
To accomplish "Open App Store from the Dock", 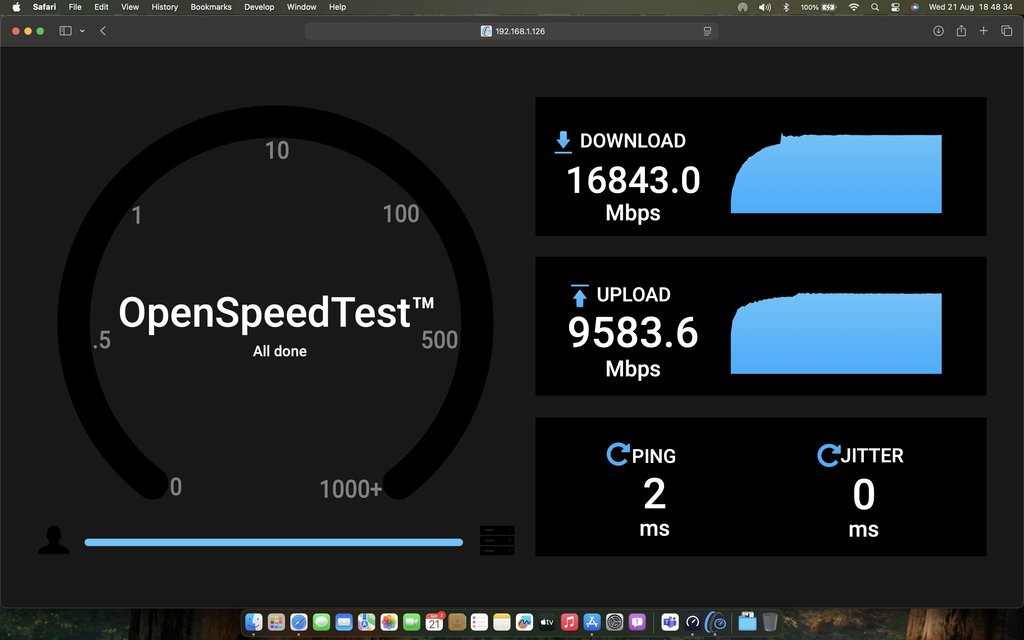I will click(592, 622).
